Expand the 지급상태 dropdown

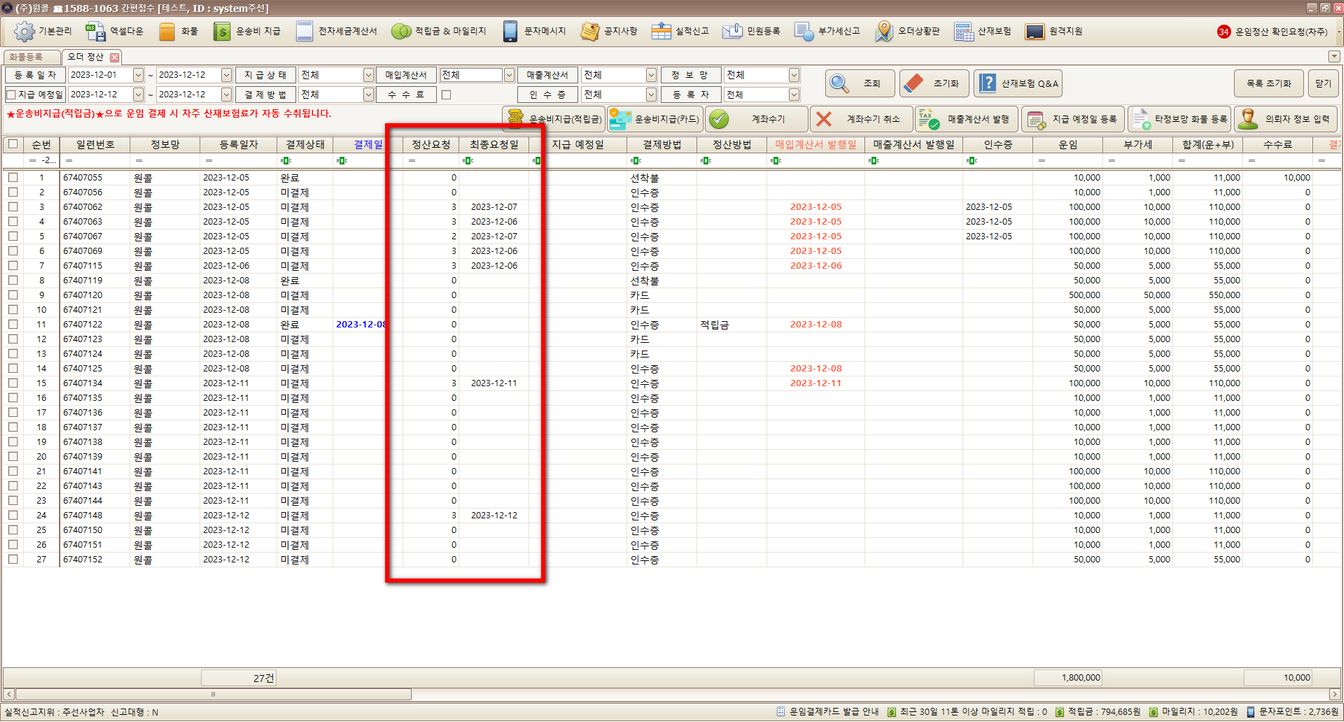pos(368,75)
